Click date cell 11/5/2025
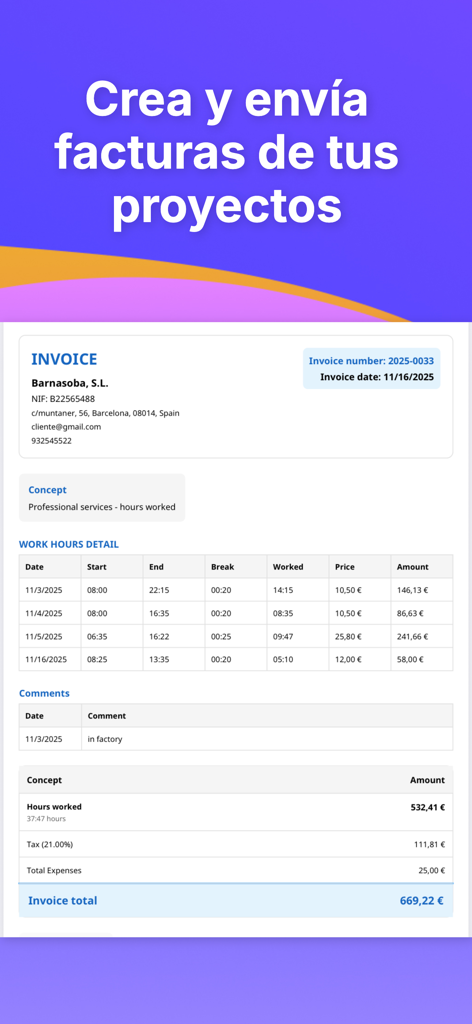Viewport: 472px width, 1024px height. [44, 637]
